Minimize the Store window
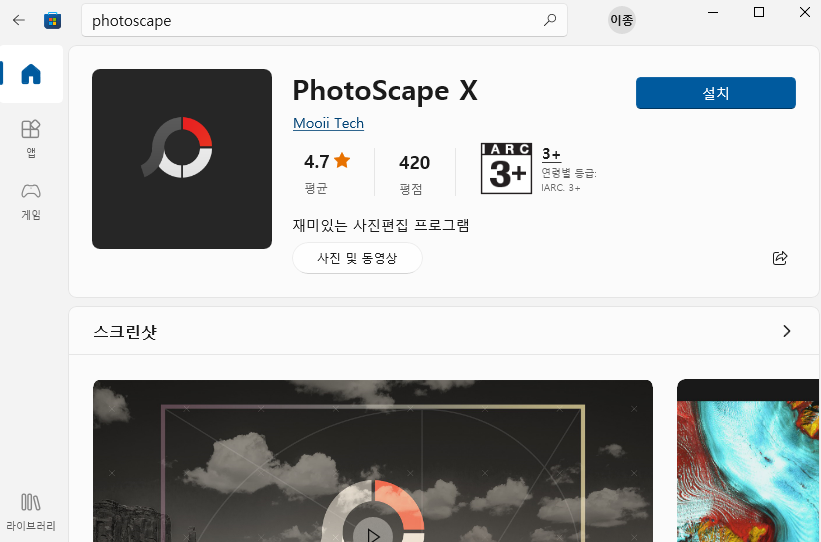The height and width of the screenshot is (542, 821). pos(713,12)
